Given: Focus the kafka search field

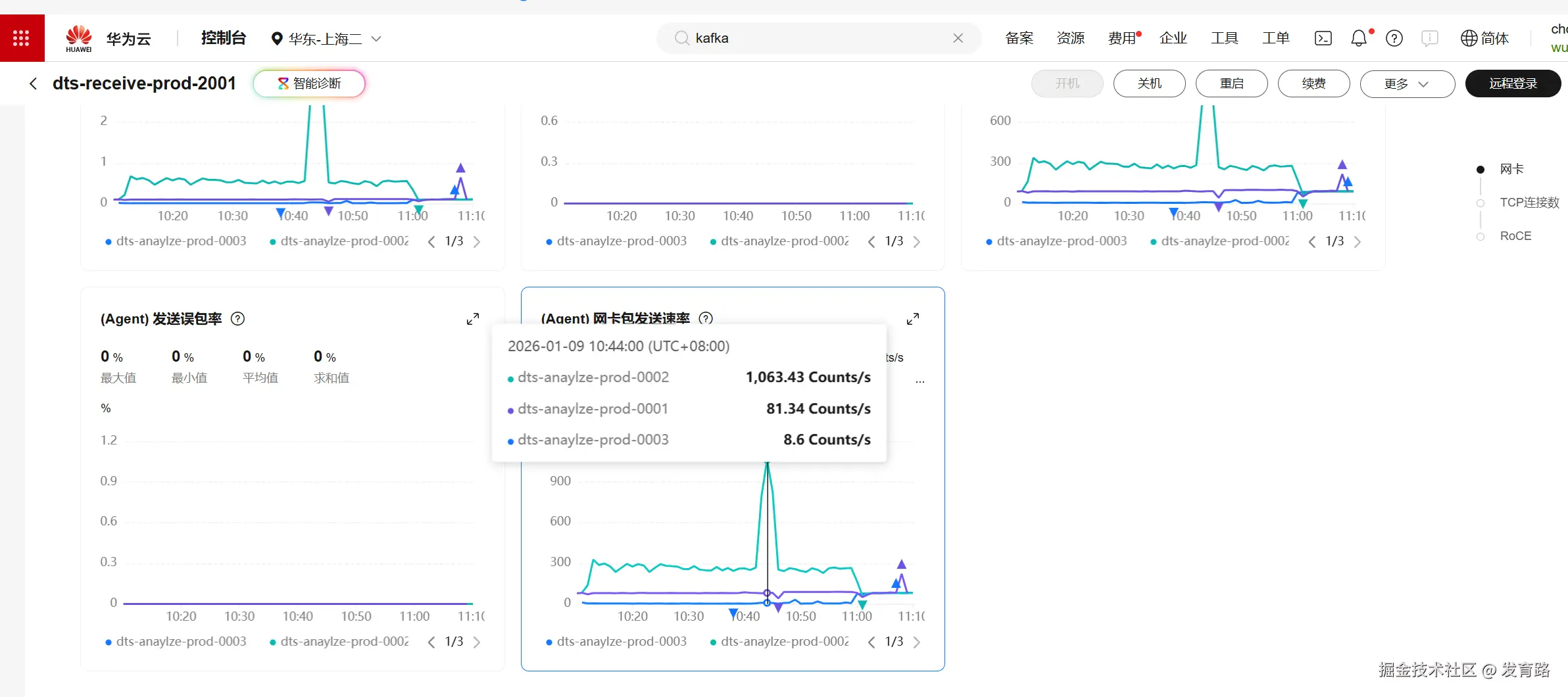Looking at the screenshot, I should (819, 38).
